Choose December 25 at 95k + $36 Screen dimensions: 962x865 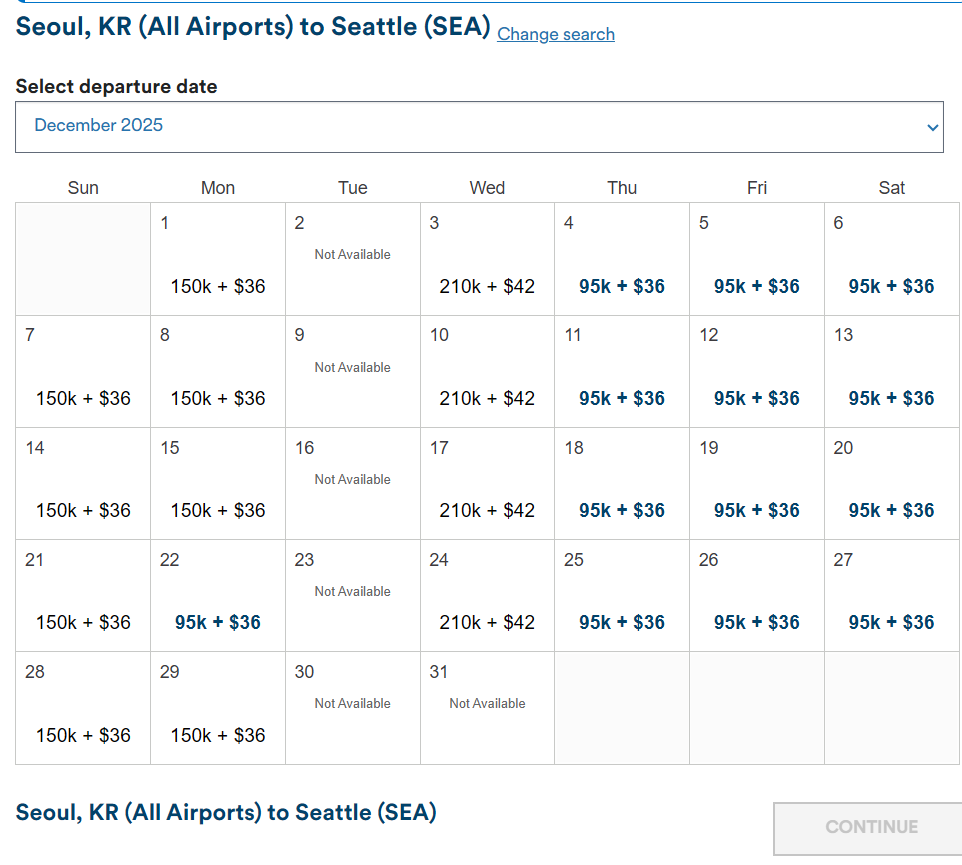pyautogui.click(x=622, y=596)
